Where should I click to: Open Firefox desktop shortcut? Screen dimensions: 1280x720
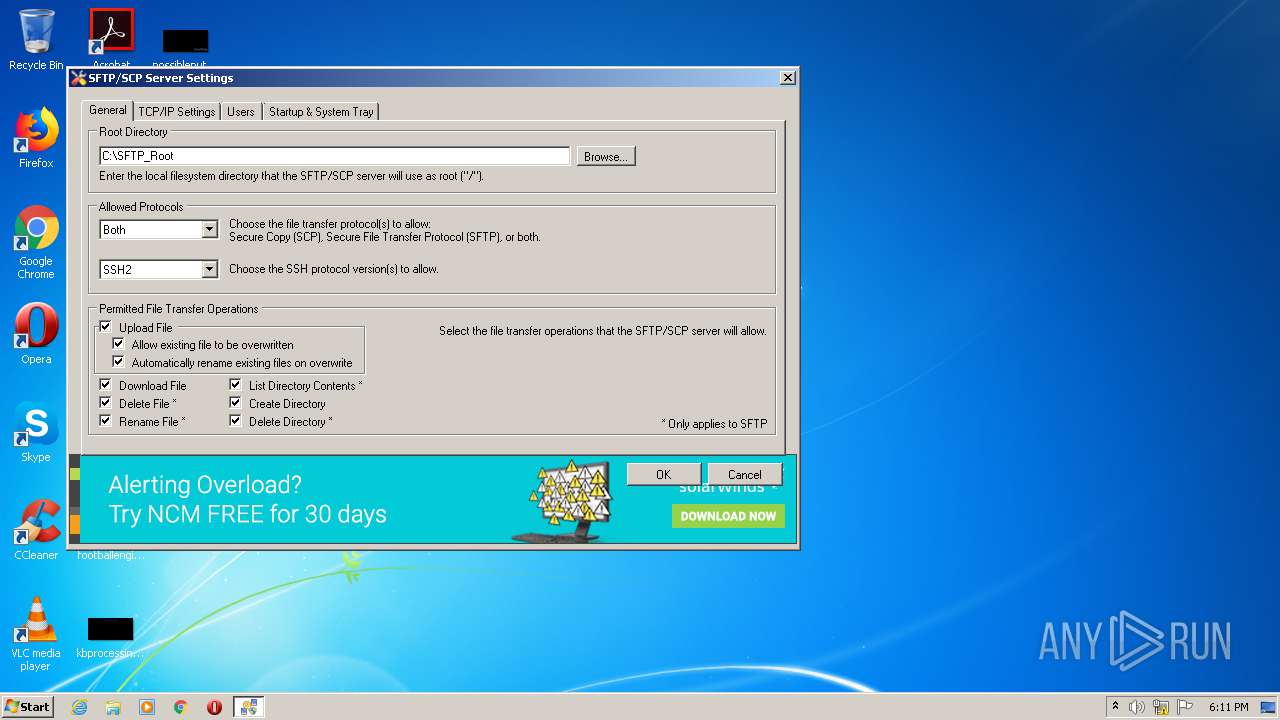[x=36, y=138]
